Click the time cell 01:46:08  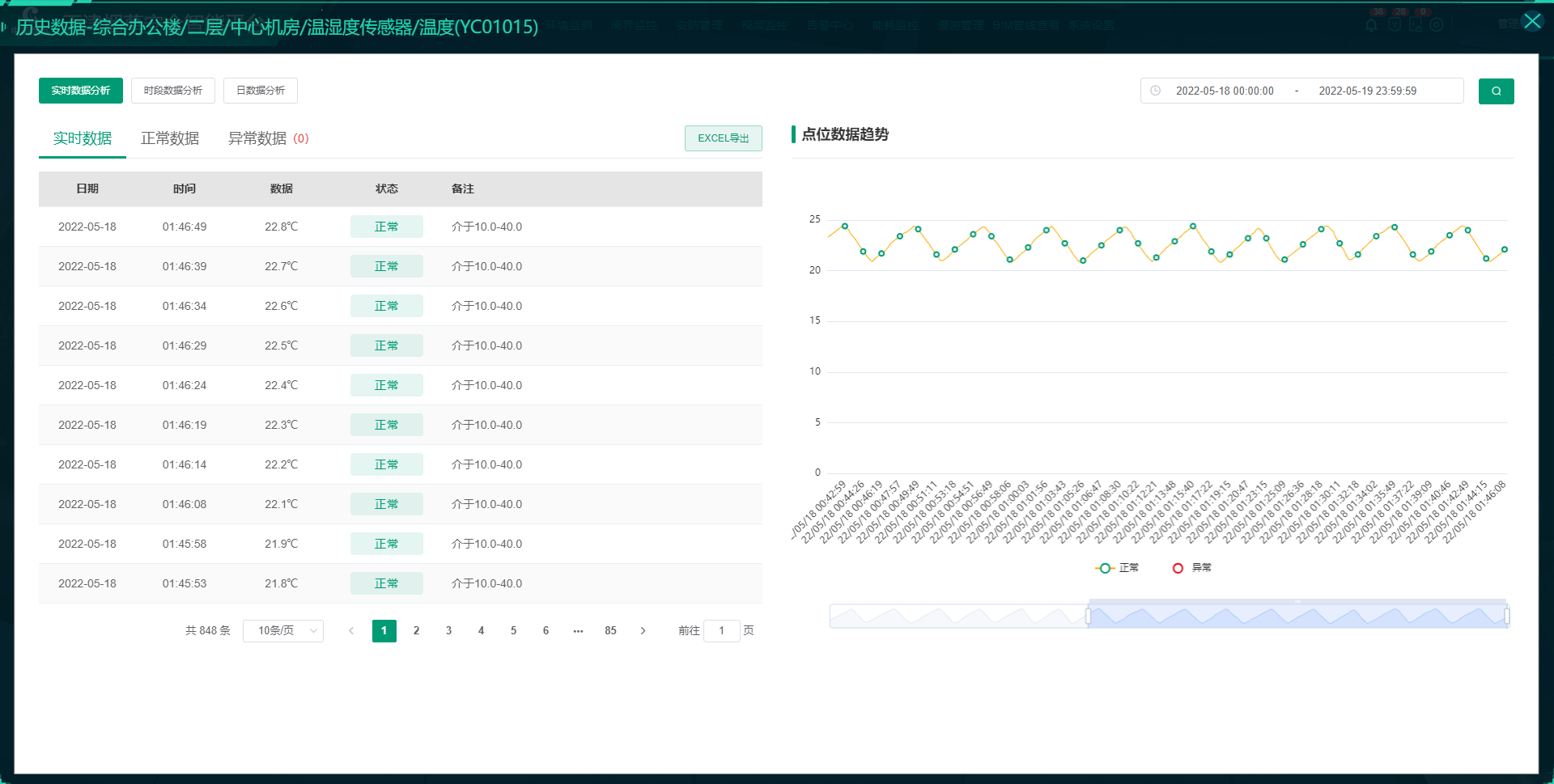point(185,504)
